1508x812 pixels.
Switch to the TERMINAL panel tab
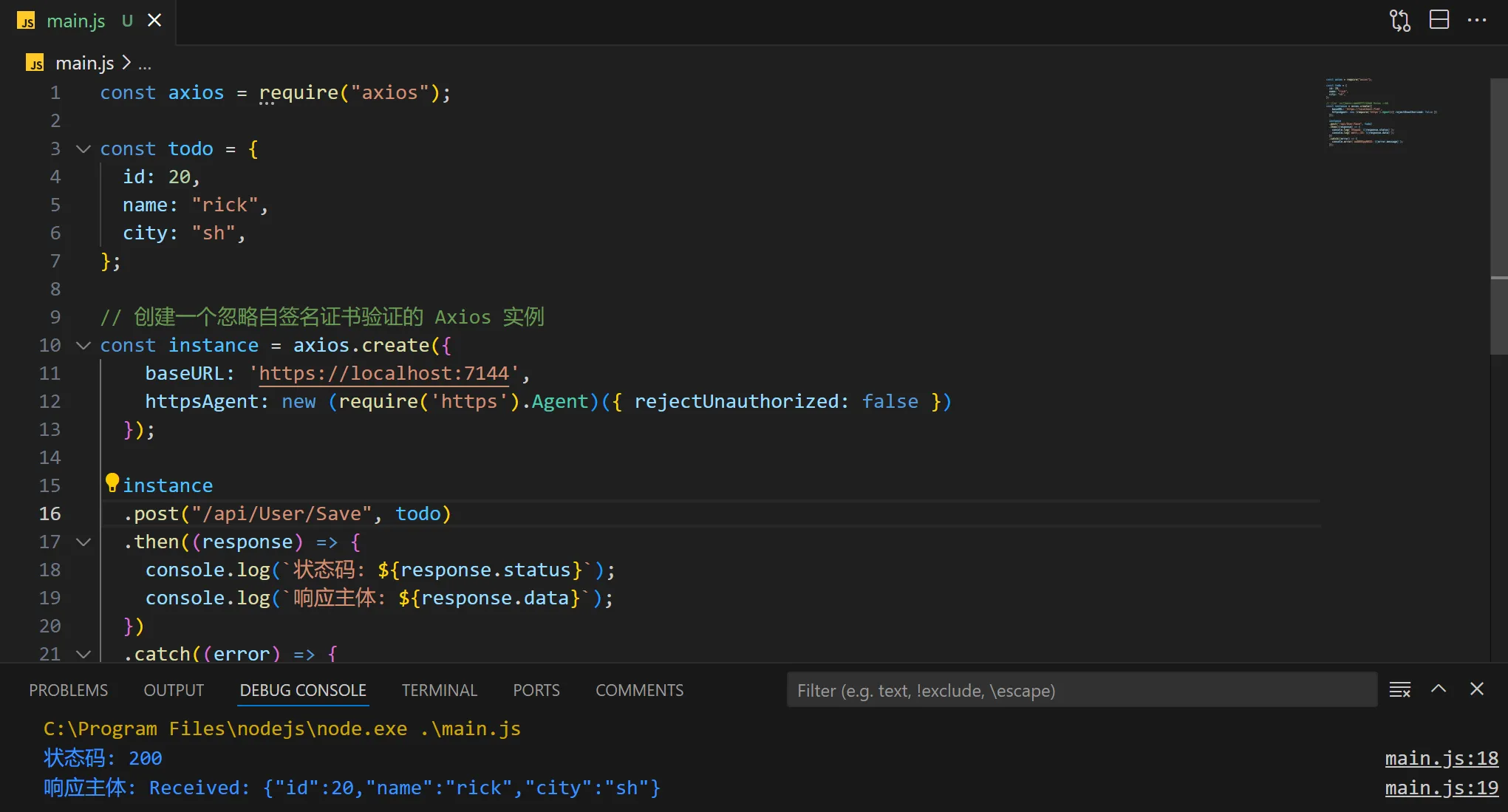(x=439, y=690)
